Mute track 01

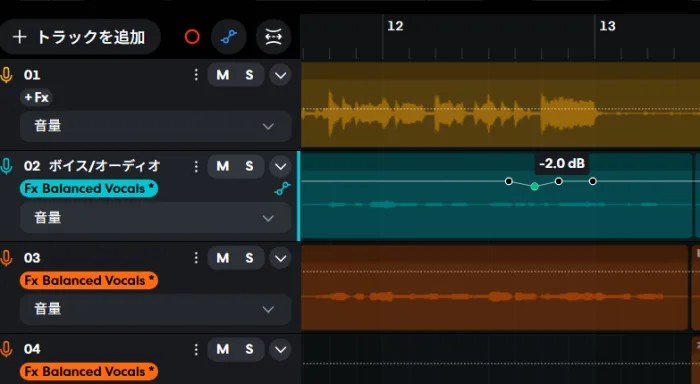coord(223,75)
